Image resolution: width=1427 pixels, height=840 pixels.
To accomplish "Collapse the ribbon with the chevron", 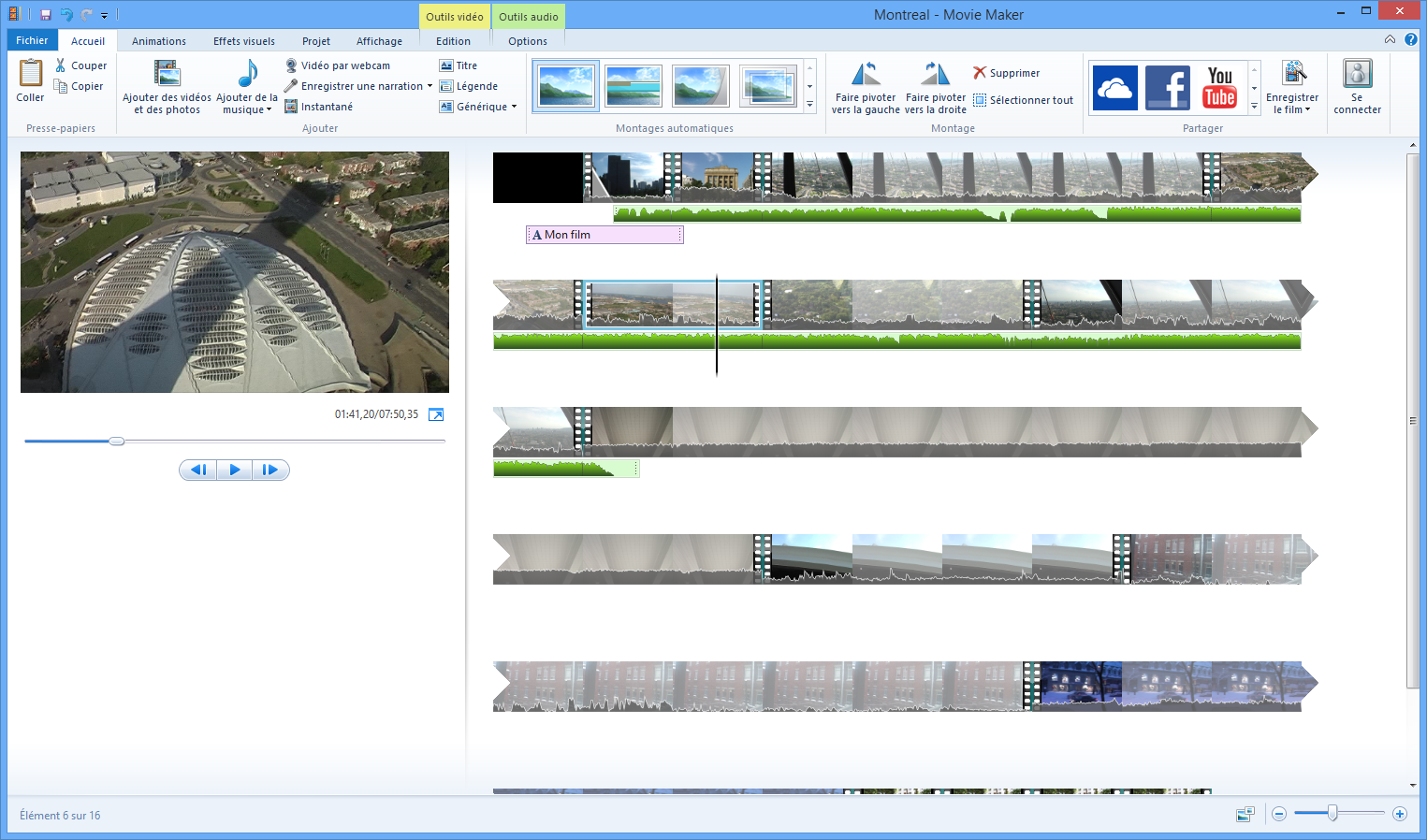I will coord(1390,39).
